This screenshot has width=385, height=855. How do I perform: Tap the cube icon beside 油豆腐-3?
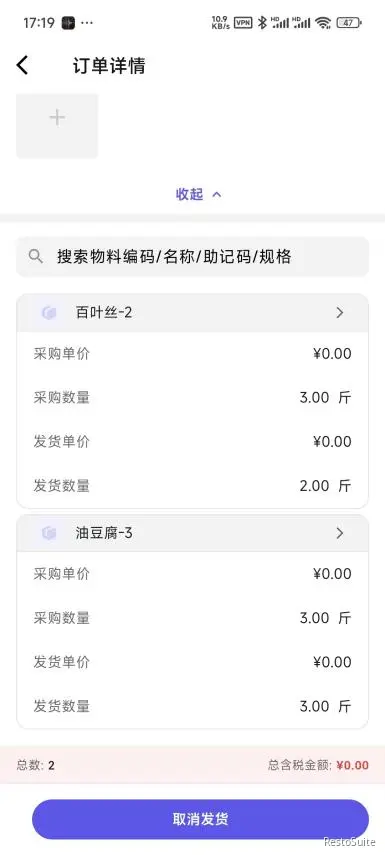pyautogui.click(x=49, y=533)
